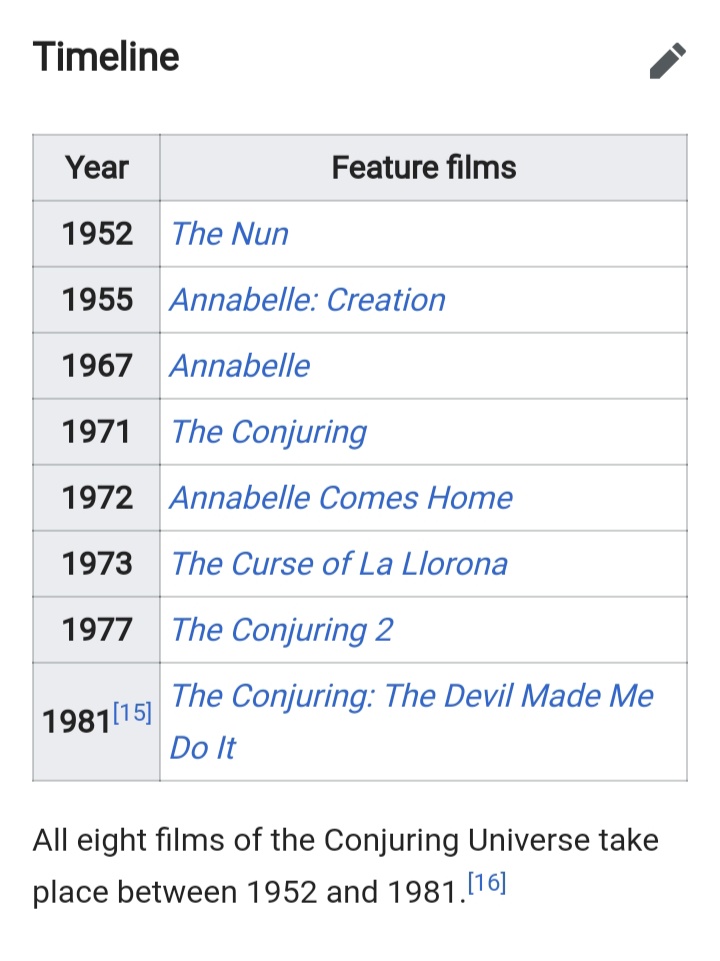720x961 pixels.
Task: Open the Annabelle article
Action: coord(239,366)
